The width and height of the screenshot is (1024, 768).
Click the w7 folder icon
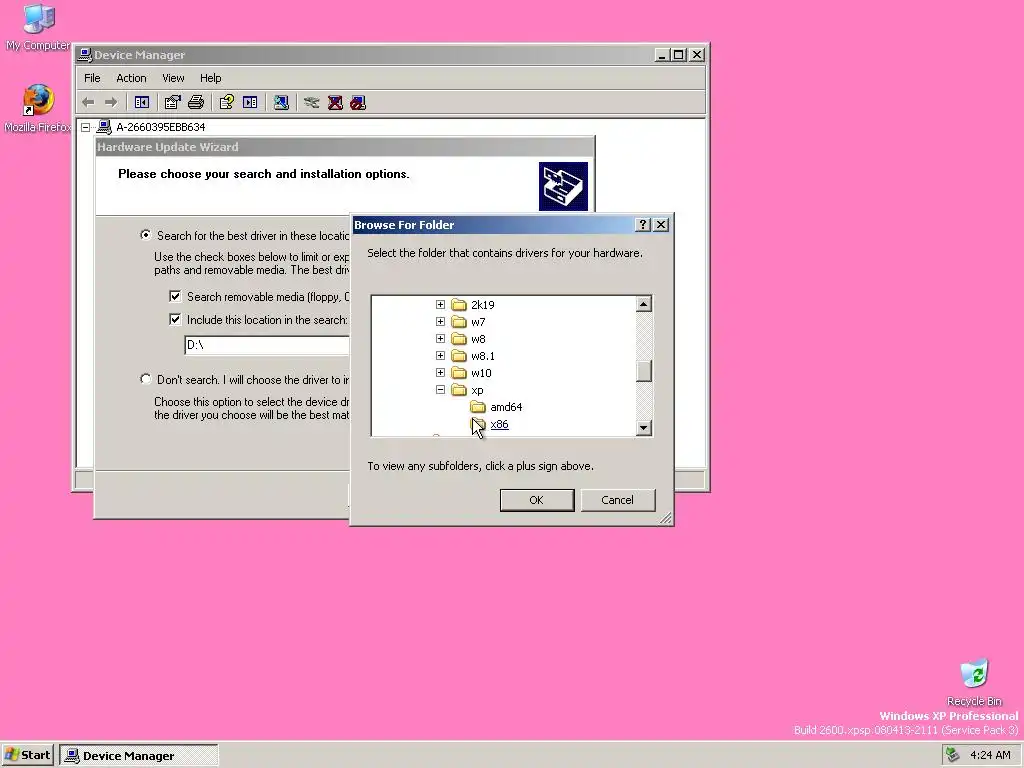click(459, 322)
